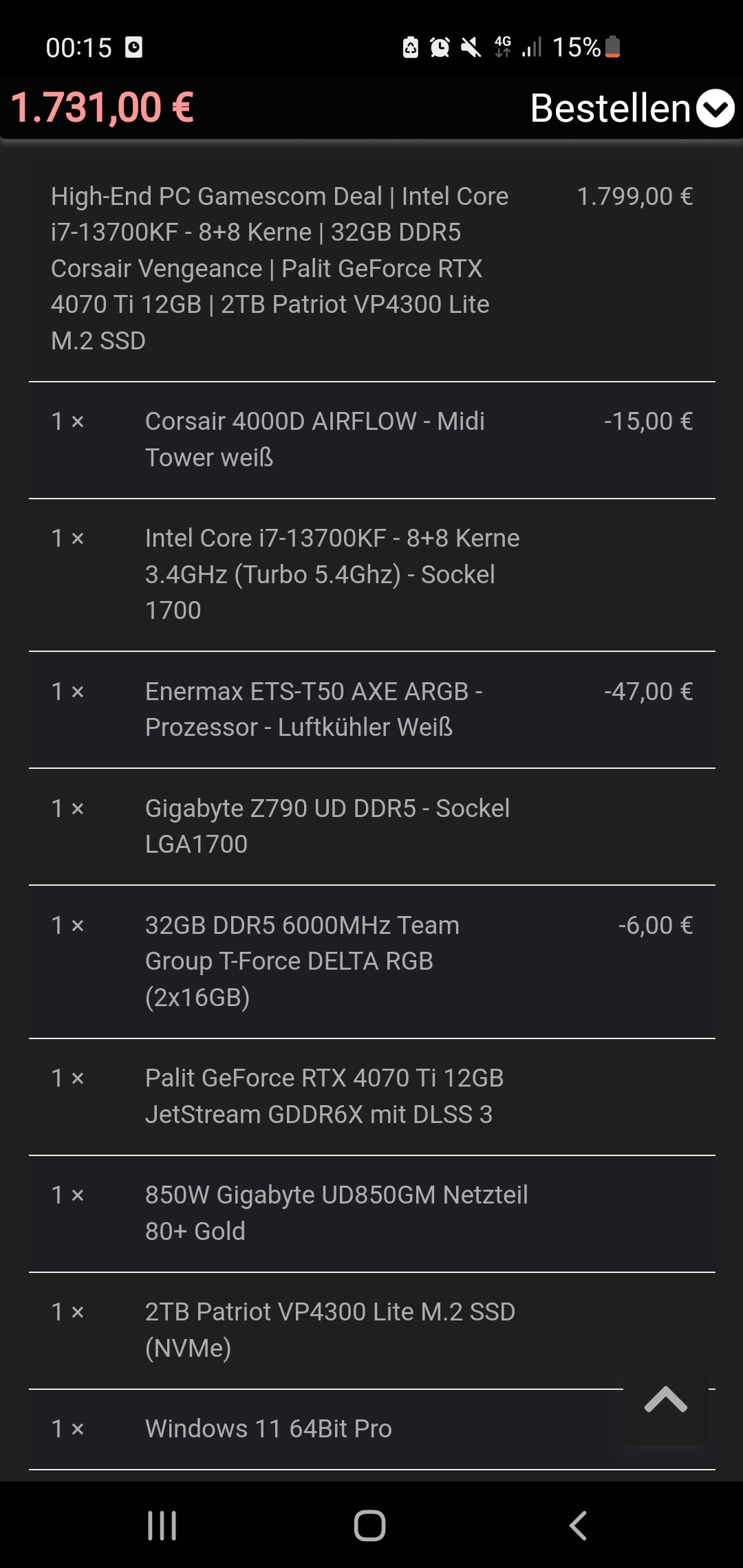743x1568 pixels.
Task: Tap the battery status icon
Action: 612,47
